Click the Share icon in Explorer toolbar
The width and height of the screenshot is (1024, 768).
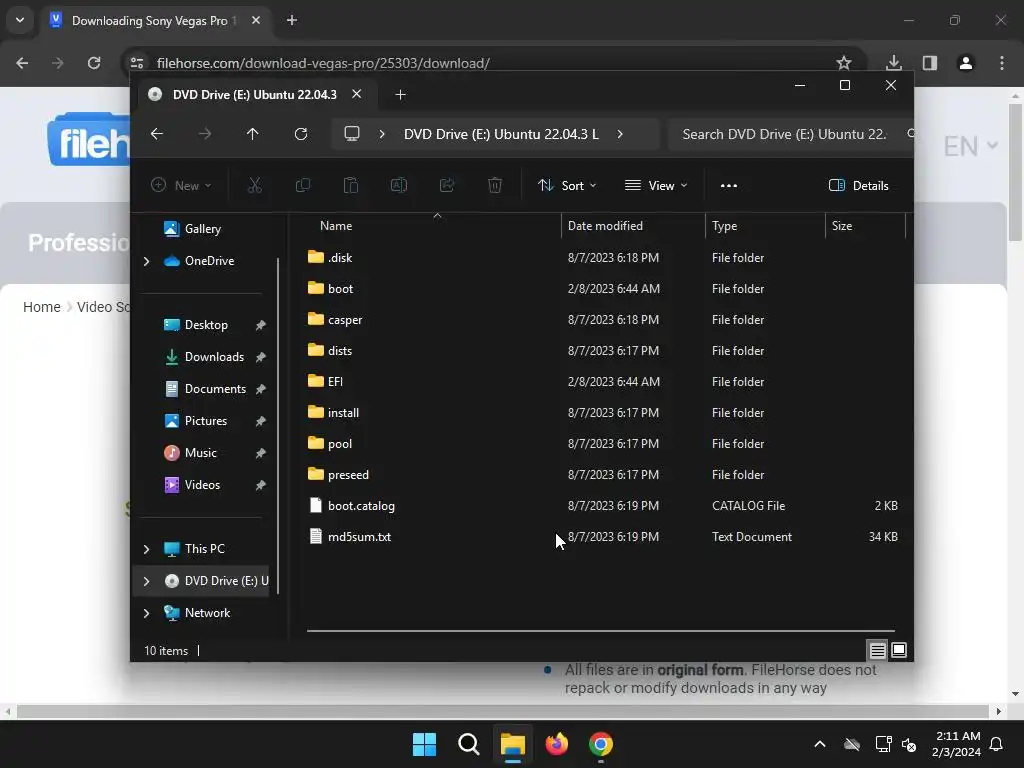pyautogui.click(x=447, y=185)
